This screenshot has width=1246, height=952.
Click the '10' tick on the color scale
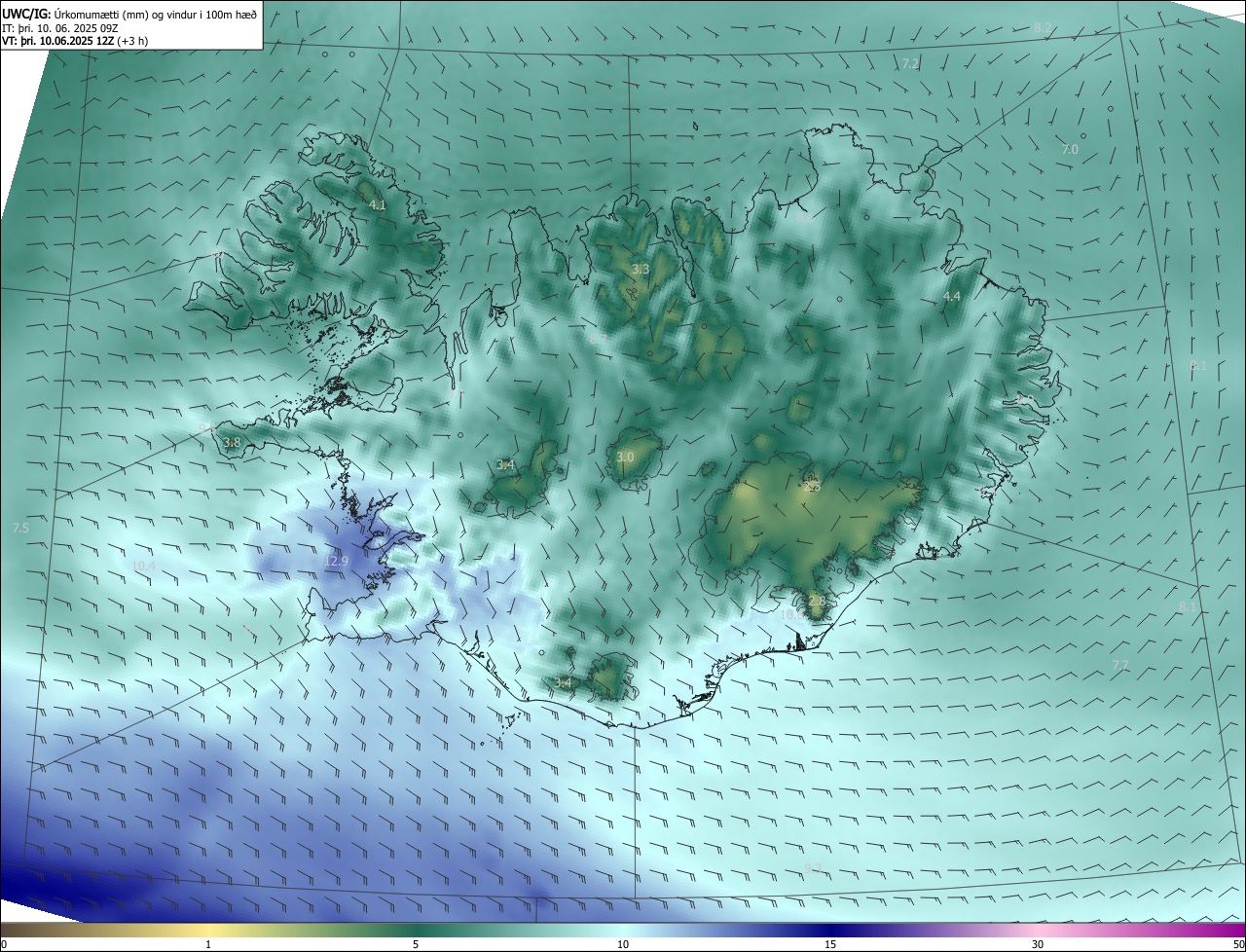623,944
